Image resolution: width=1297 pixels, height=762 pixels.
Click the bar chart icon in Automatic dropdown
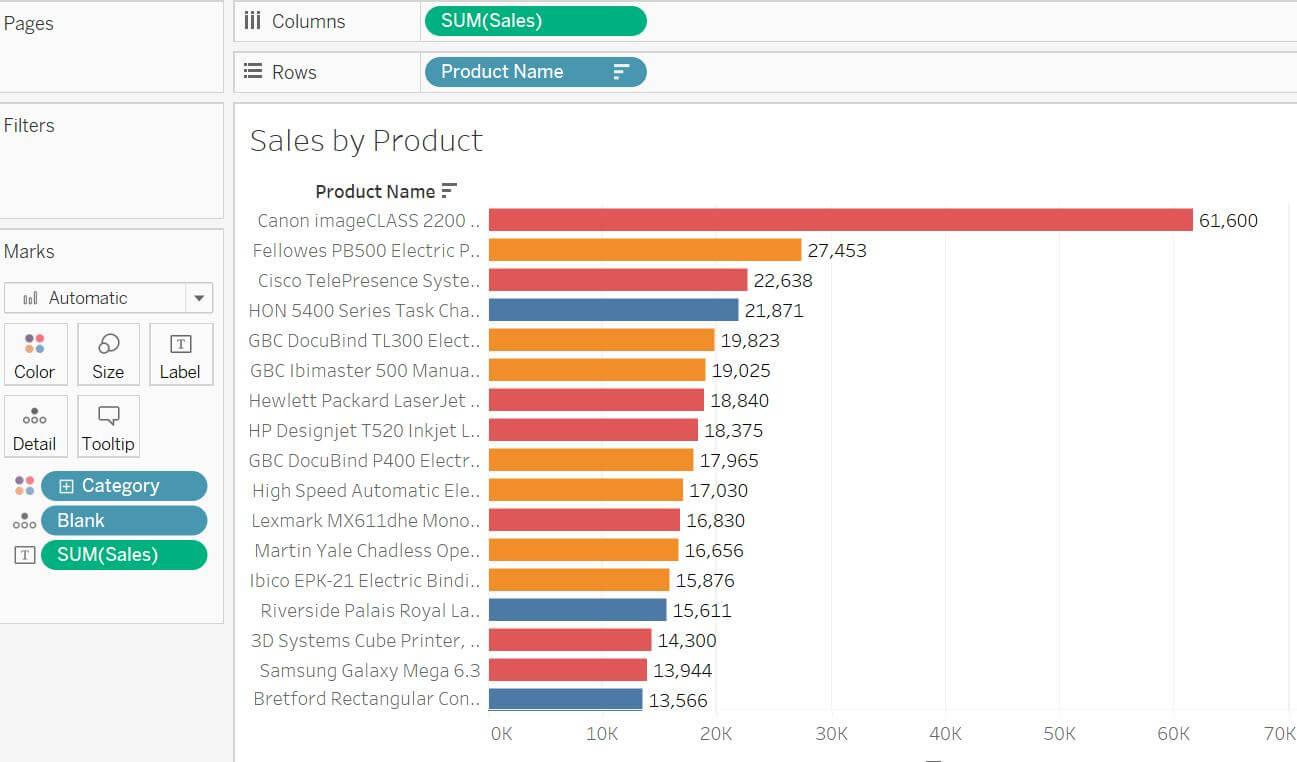(30, 298)
